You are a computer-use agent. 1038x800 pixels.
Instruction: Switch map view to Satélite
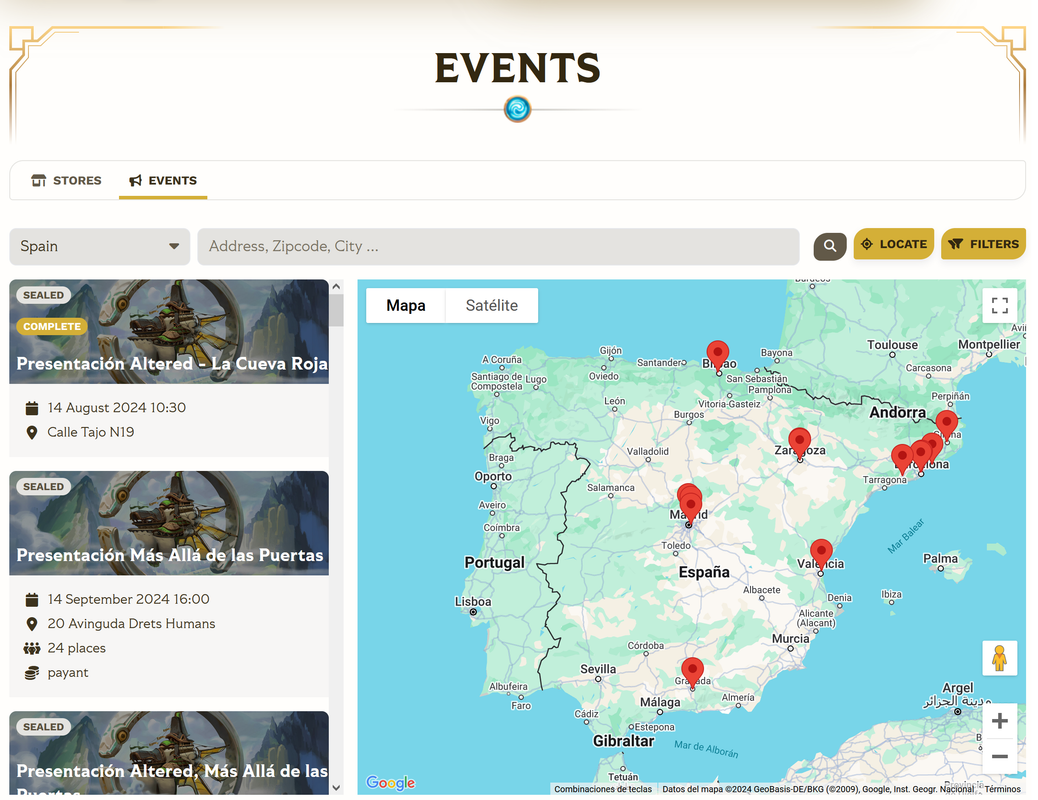[492, 305]
